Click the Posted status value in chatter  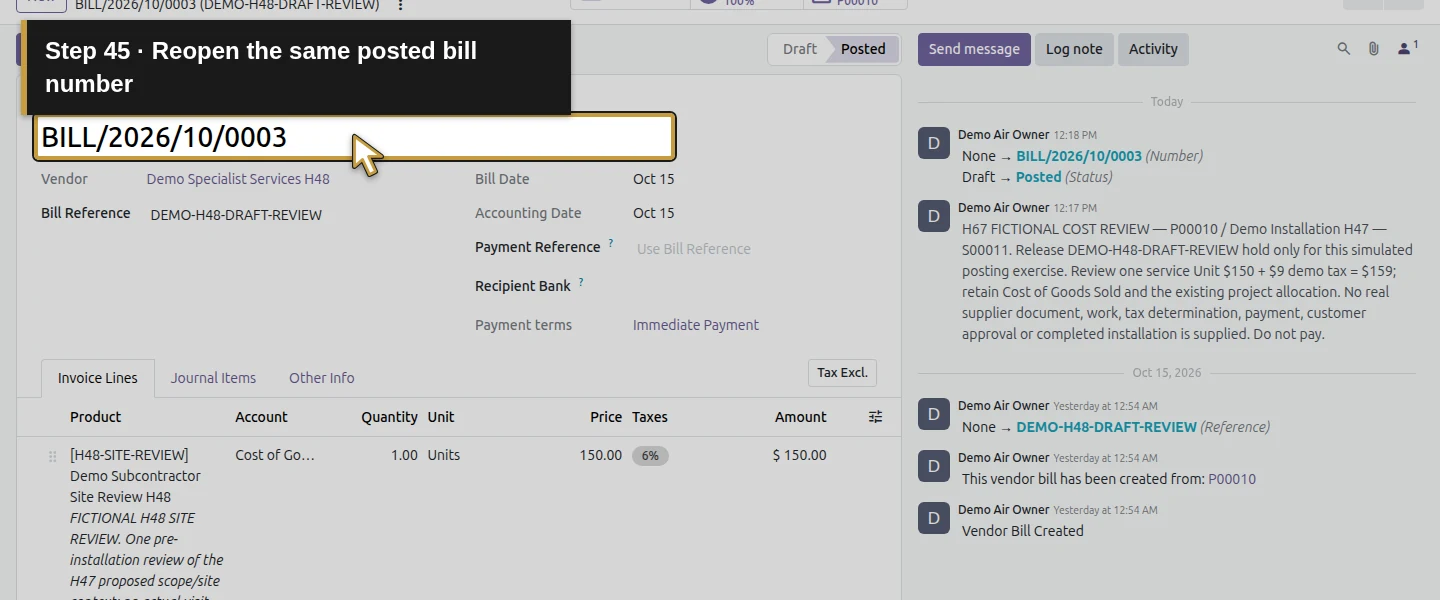1038,177
